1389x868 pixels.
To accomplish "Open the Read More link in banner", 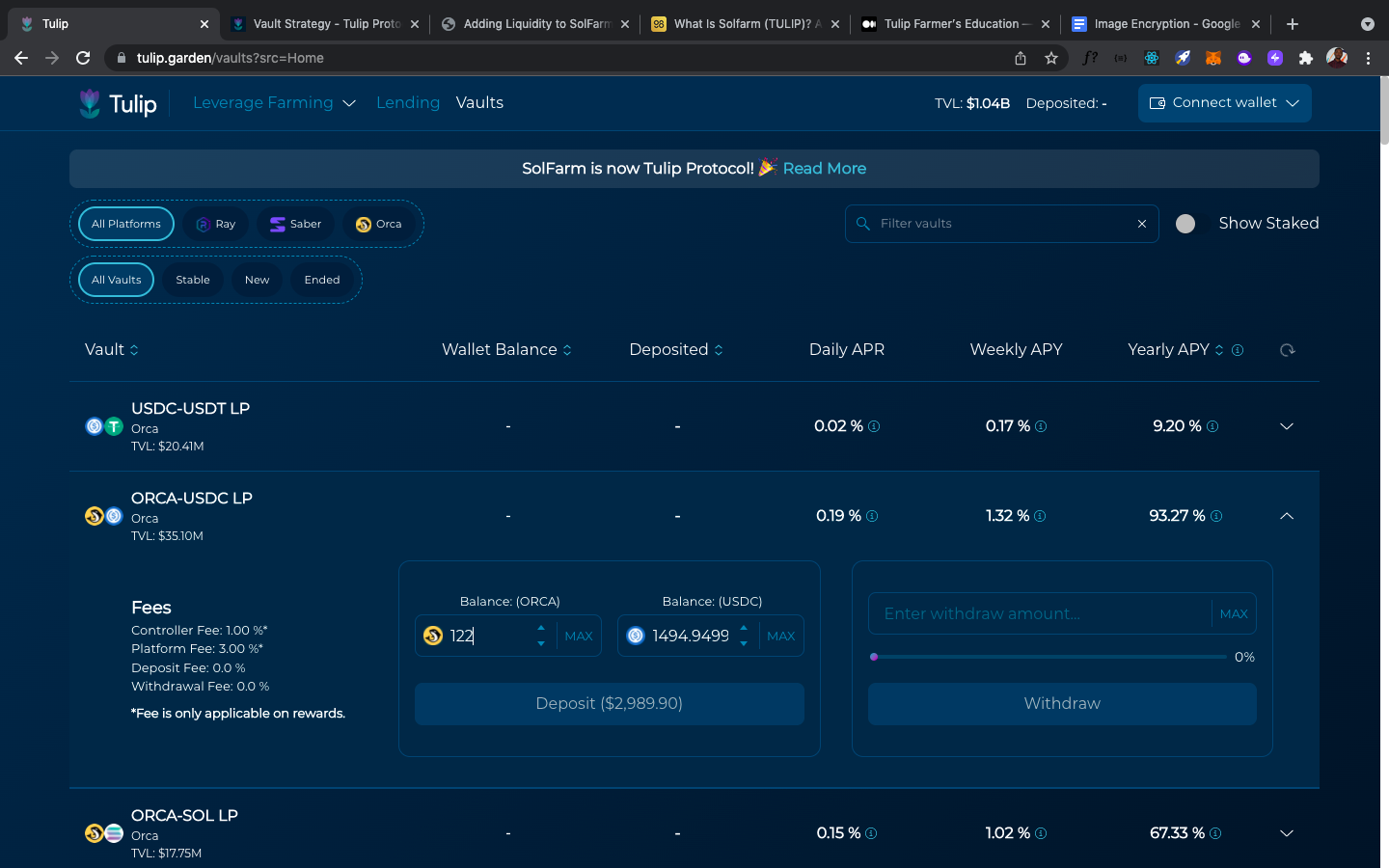I will [x=824, y=169].
